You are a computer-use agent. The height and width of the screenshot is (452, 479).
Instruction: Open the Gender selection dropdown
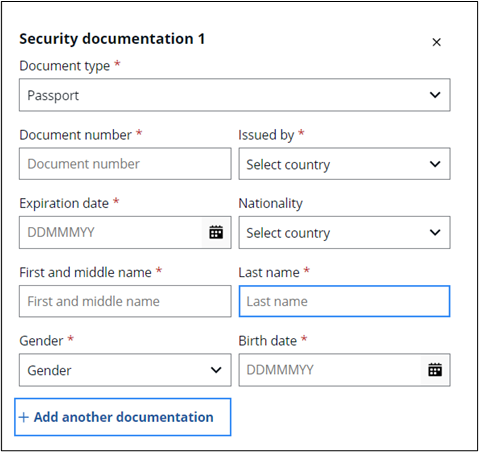[x=125, y=370]
